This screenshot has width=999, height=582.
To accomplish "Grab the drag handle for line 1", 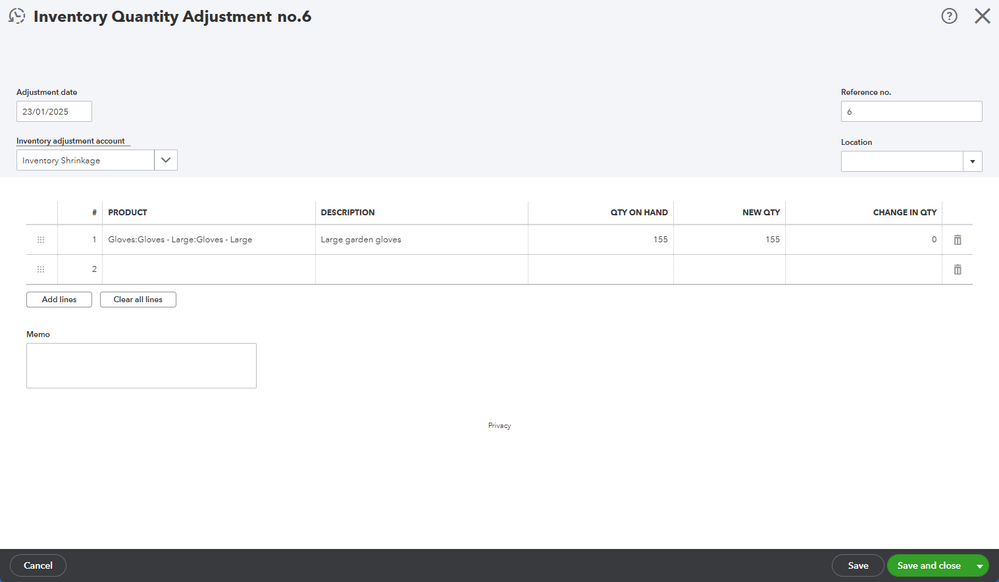I will (x=41, y=240).
